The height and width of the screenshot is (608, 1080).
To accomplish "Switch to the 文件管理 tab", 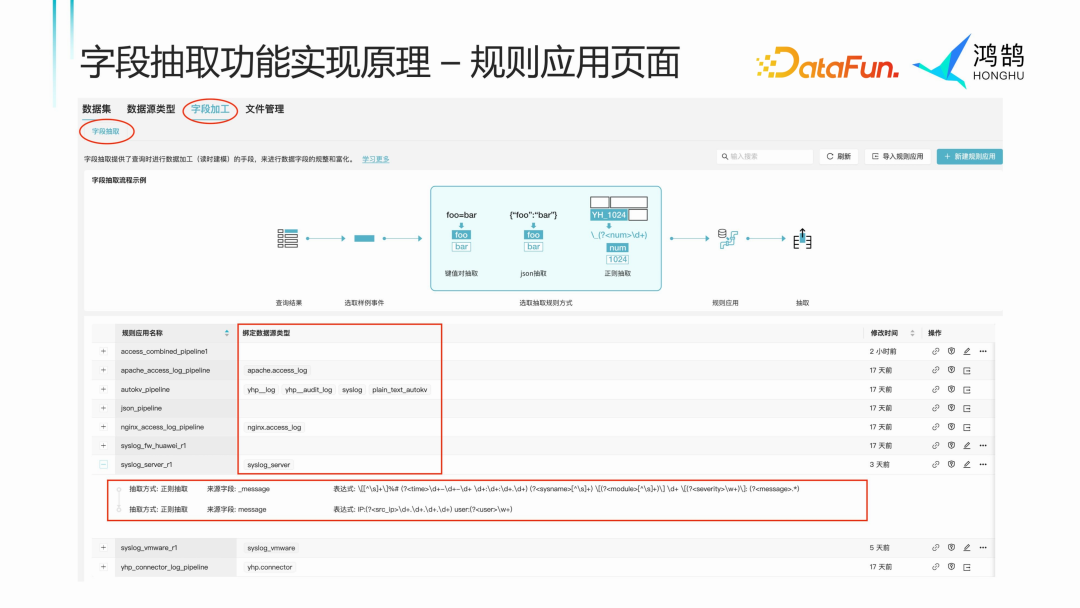I will (x=266, y=109).
